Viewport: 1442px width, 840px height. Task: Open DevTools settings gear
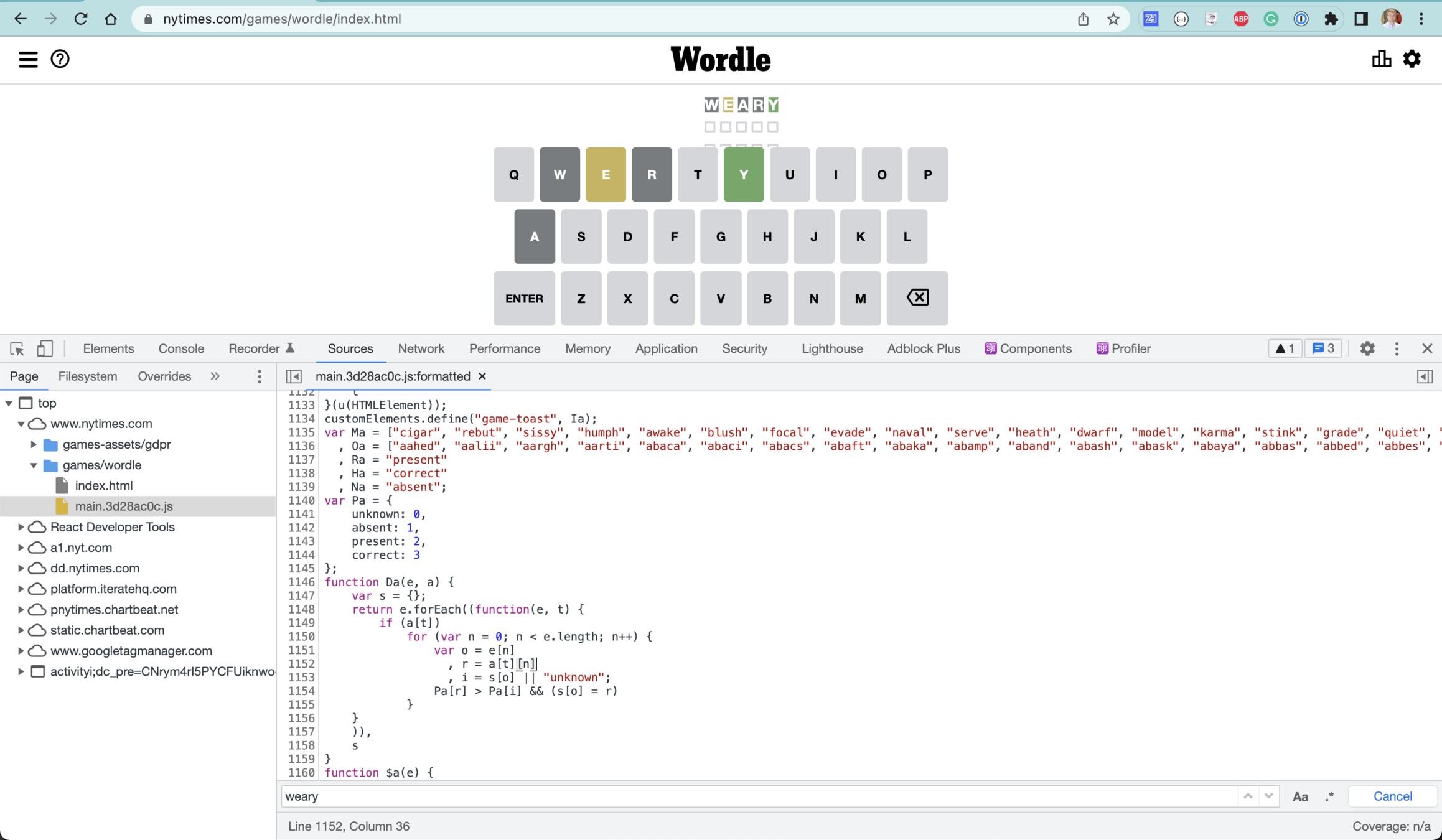pyautogui.click(x=1367, y=348)
